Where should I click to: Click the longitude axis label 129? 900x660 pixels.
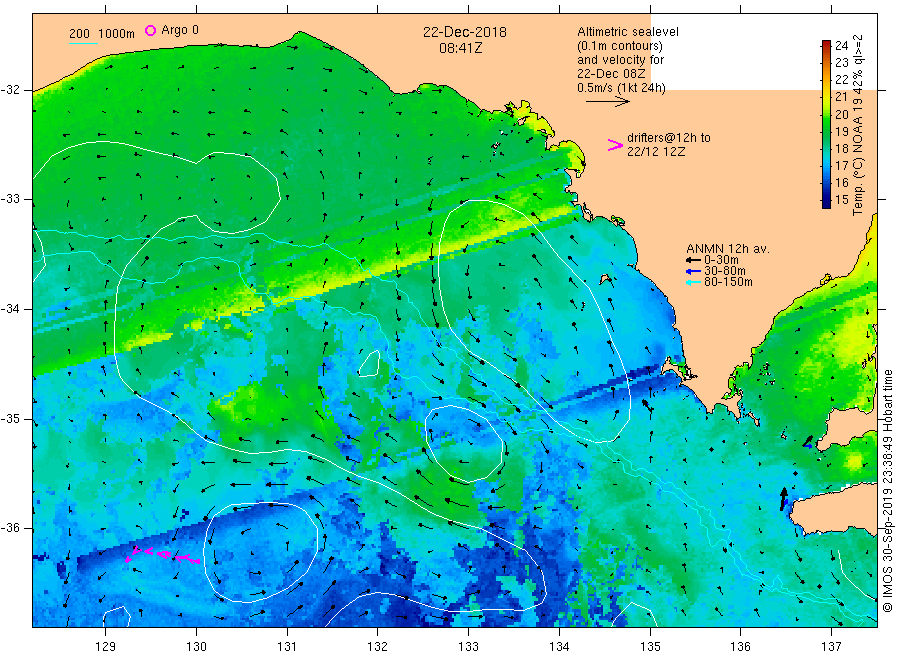pyautogui.click(x=106, y=647)
